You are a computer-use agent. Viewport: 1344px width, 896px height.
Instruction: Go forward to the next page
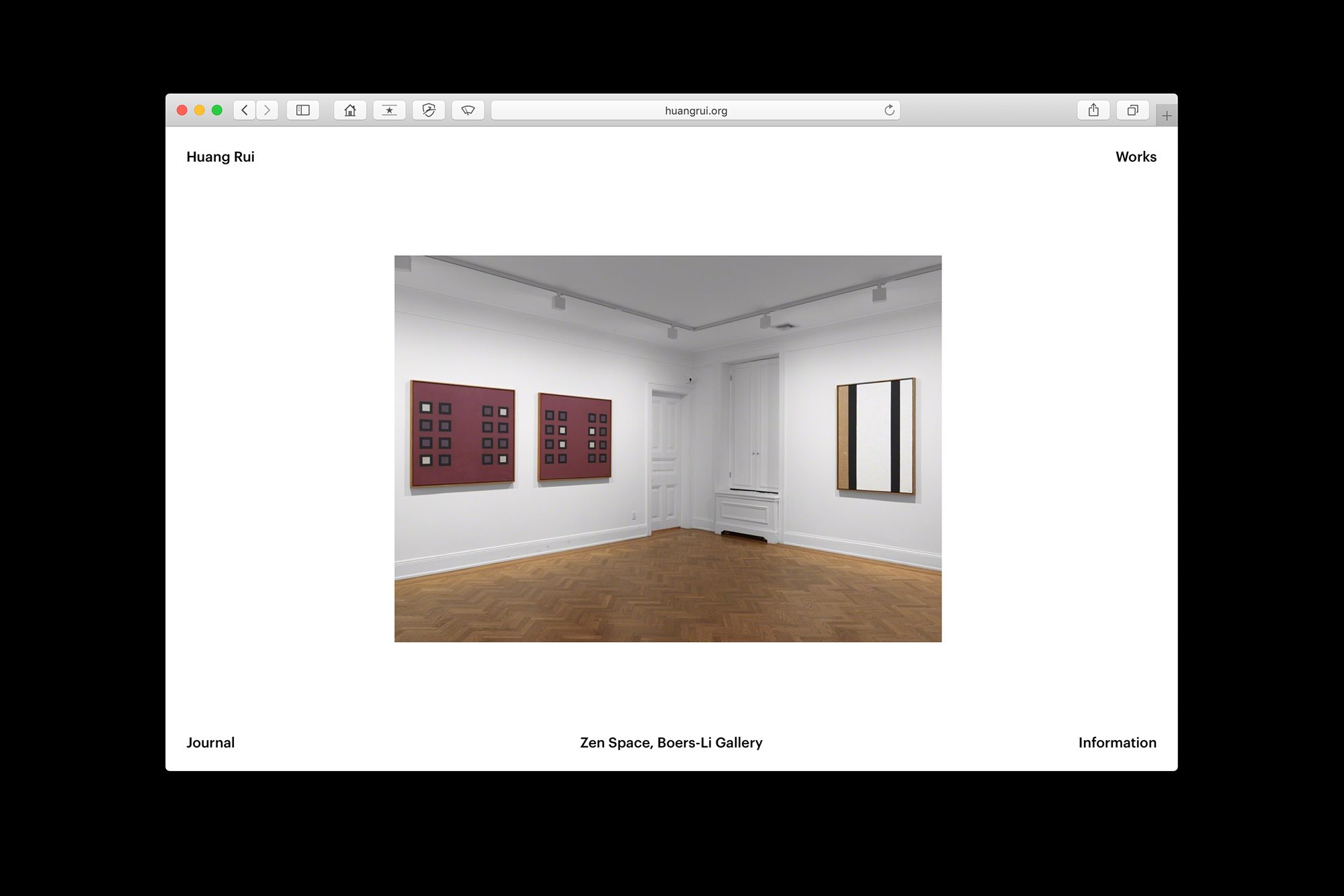click(x=267, y=110)
